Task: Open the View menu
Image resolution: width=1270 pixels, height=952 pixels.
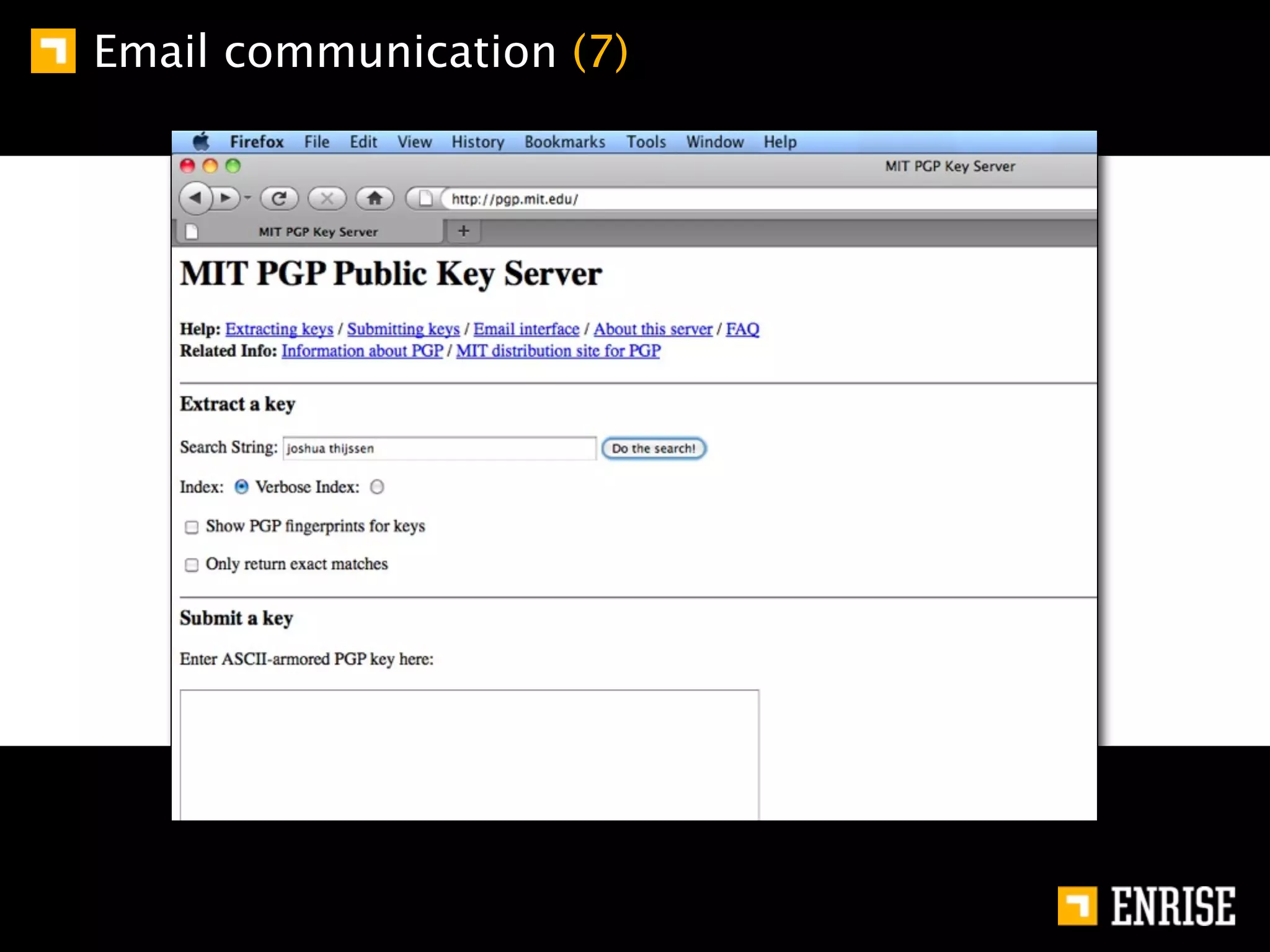Action: point(415,142)
